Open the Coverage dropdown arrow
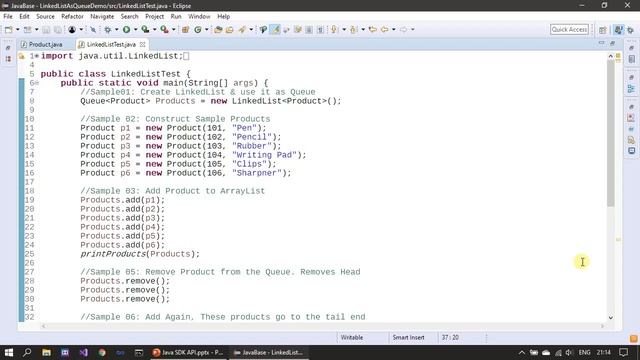Viewport: 640px width, 360px height. [x=154, y=29]
